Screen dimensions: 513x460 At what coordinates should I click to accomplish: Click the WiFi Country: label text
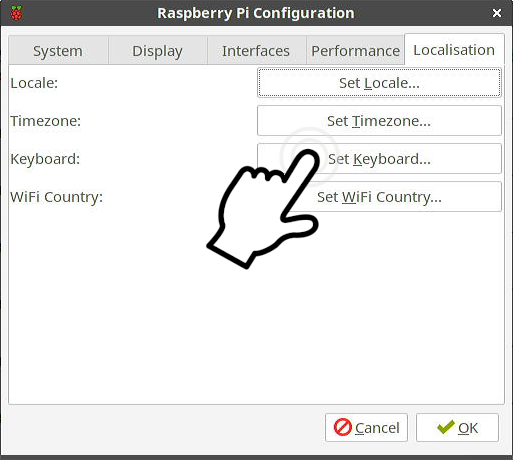tap(57, 197)
